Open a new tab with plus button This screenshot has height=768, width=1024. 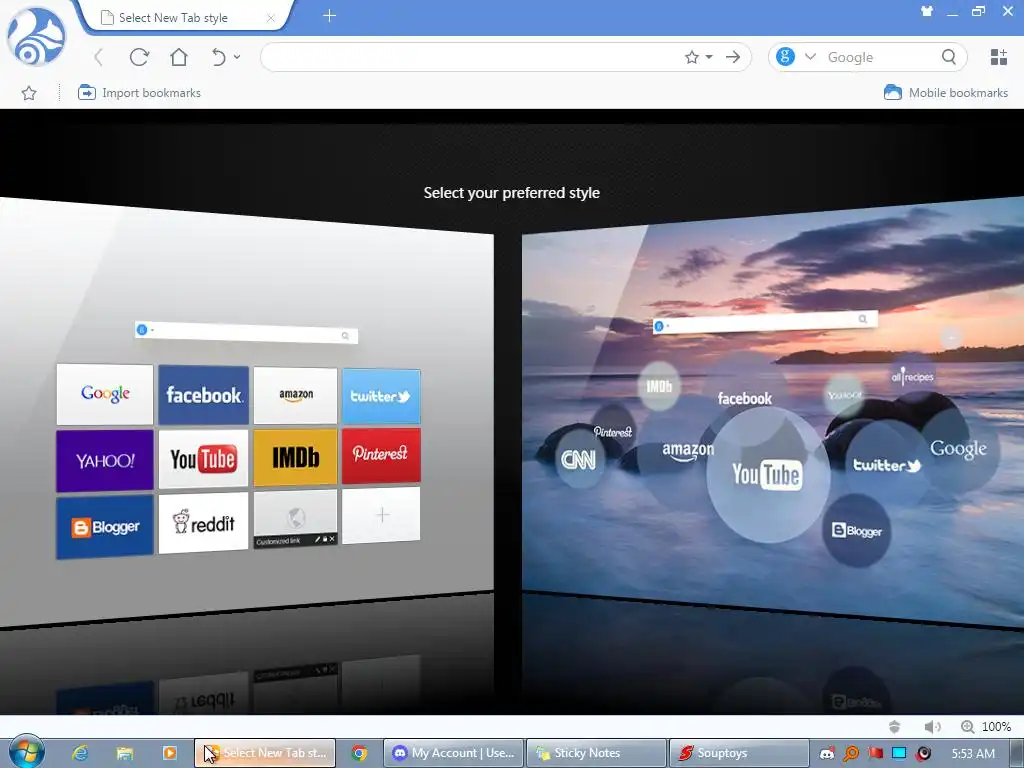[329, 16]
